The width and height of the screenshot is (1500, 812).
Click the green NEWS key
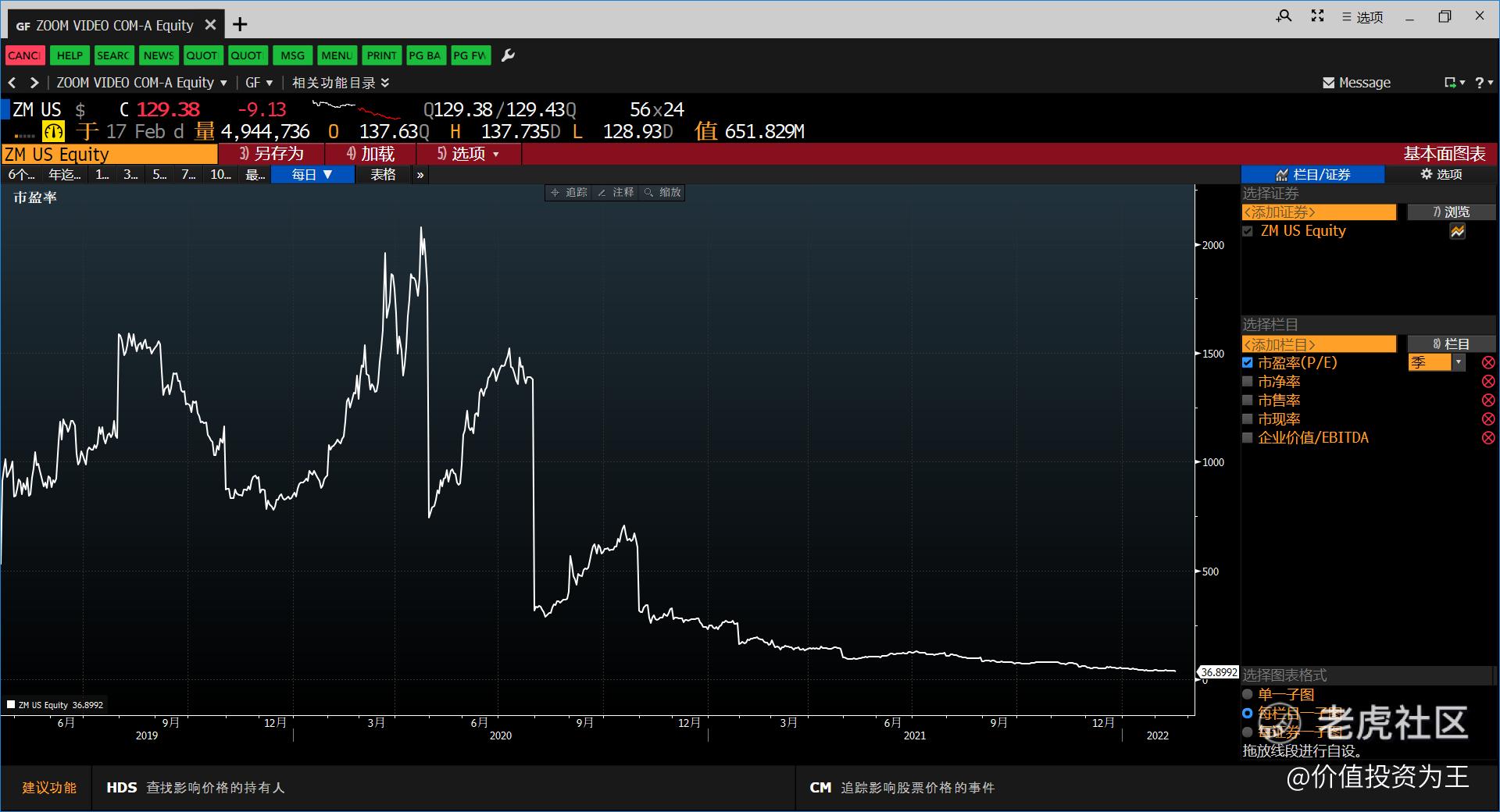[x=159, y=55]
